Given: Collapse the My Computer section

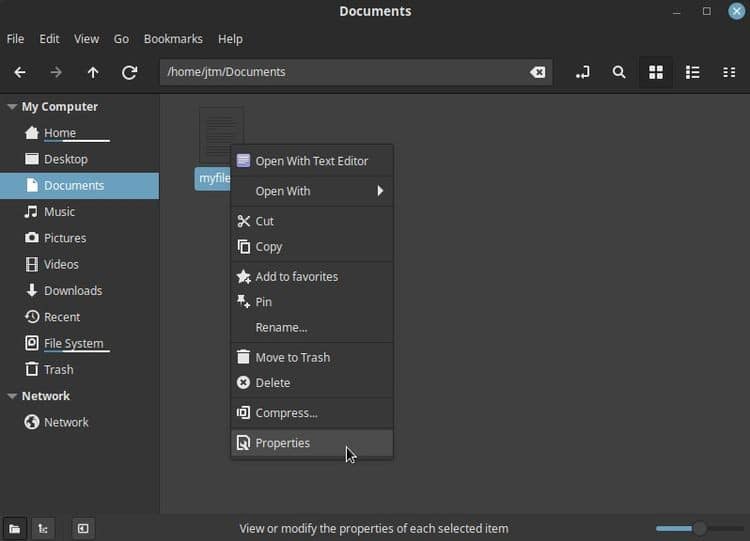Looking at the screenshot, I should tap(12, 107).
